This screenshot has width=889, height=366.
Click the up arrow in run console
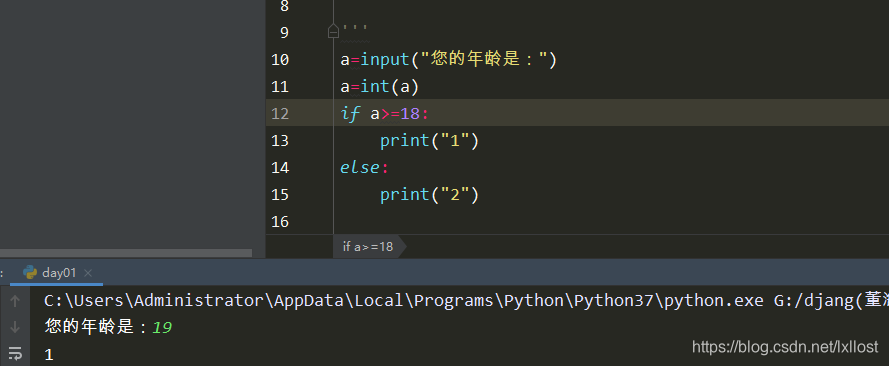(x=15, y=301)
